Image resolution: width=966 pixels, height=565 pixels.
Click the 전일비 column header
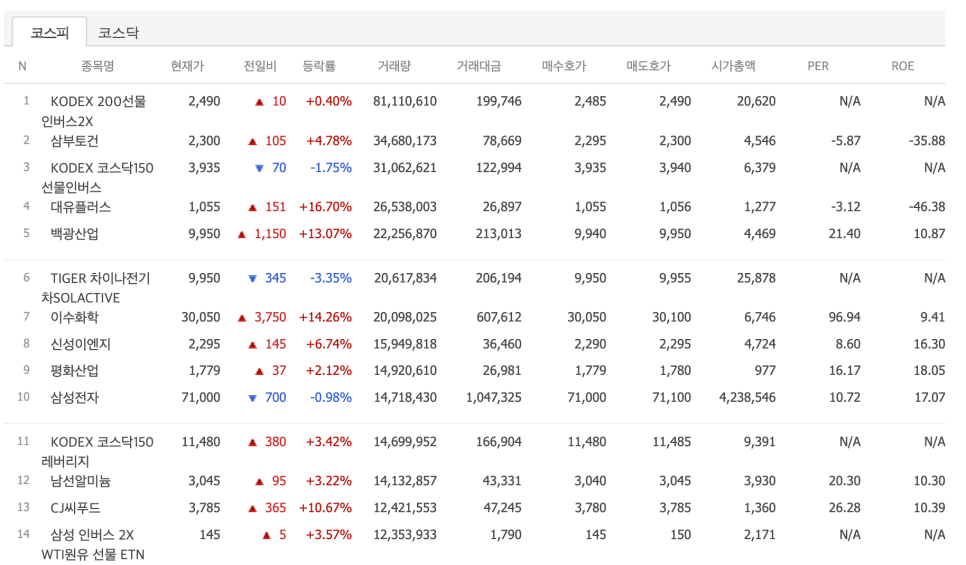tap(260, 66)
